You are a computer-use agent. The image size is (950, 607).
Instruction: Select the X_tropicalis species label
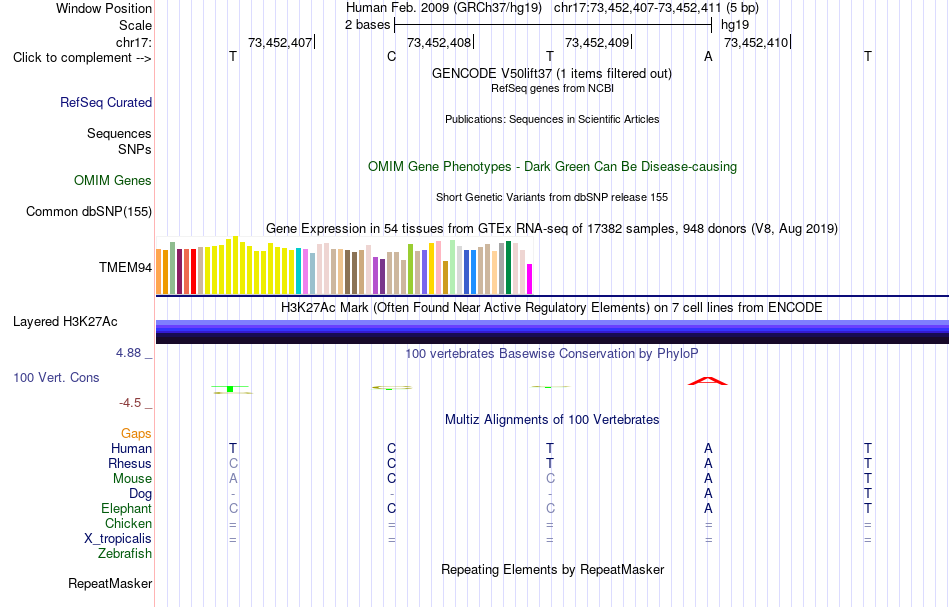[x=118, y=539]
